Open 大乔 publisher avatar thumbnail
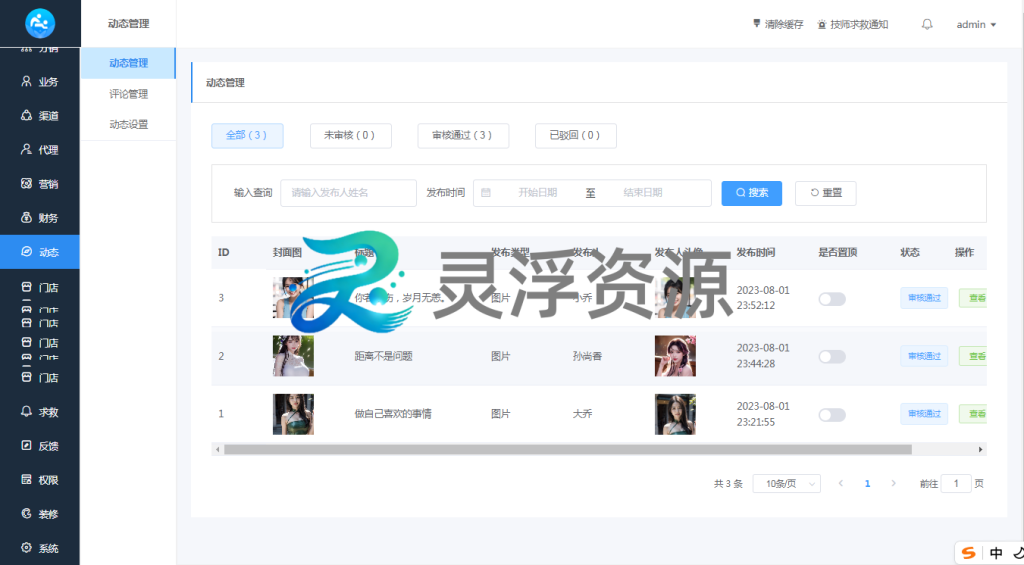Viewport: 1024px width, 565px height. tap(675, 414)
